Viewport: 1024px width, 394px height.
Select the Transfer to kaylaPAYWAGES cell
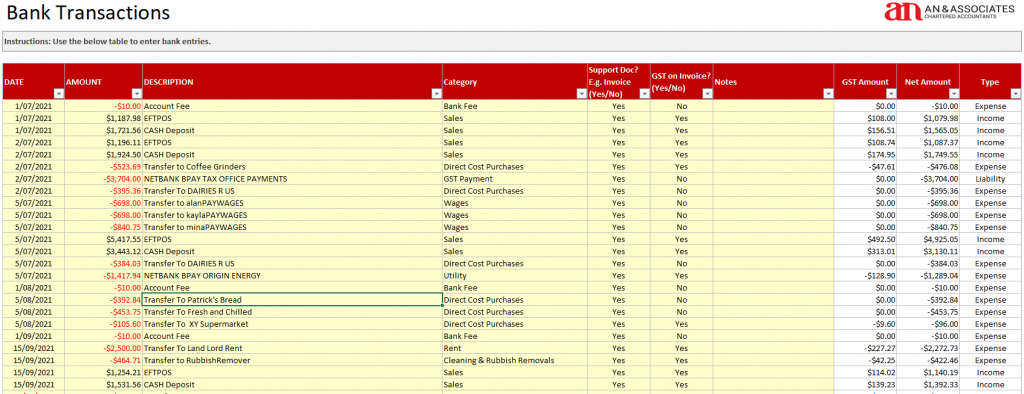[292, 215]
